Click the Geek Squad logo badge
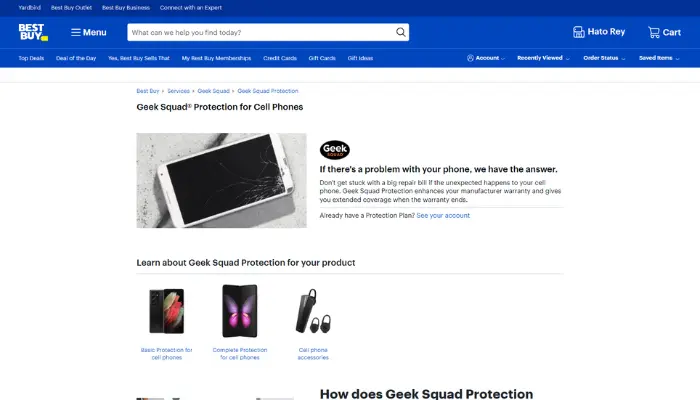This screenshot has width=700, height=400. coord(335,150)
